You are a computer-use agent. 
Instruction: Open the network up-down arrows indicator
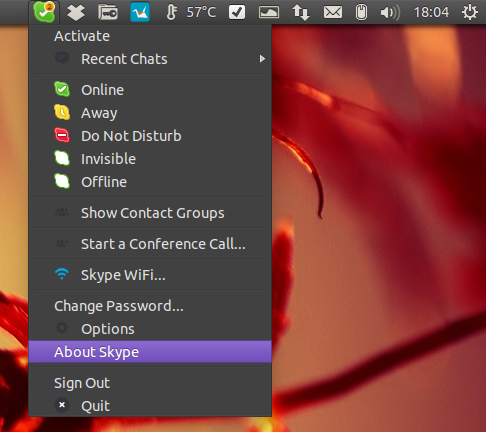pyautogui.click(x=301, y=13)
